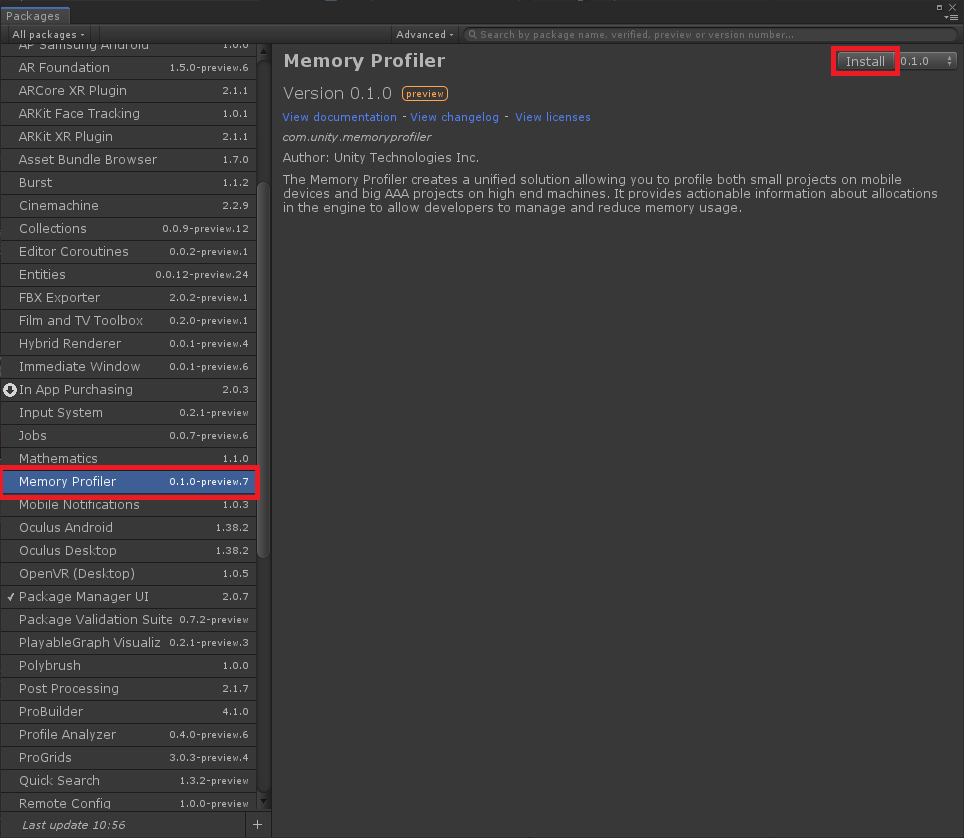Select the Burst package

pyautogui.click(x=128, y=183)
